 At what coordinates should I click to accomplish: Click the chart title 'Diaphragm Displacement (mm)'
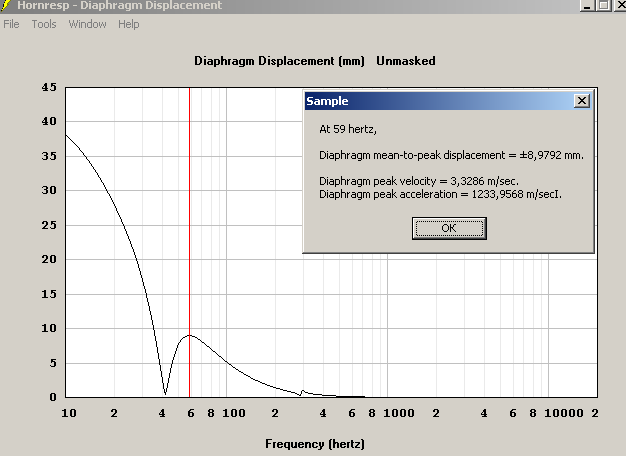(x=279, y=61)
